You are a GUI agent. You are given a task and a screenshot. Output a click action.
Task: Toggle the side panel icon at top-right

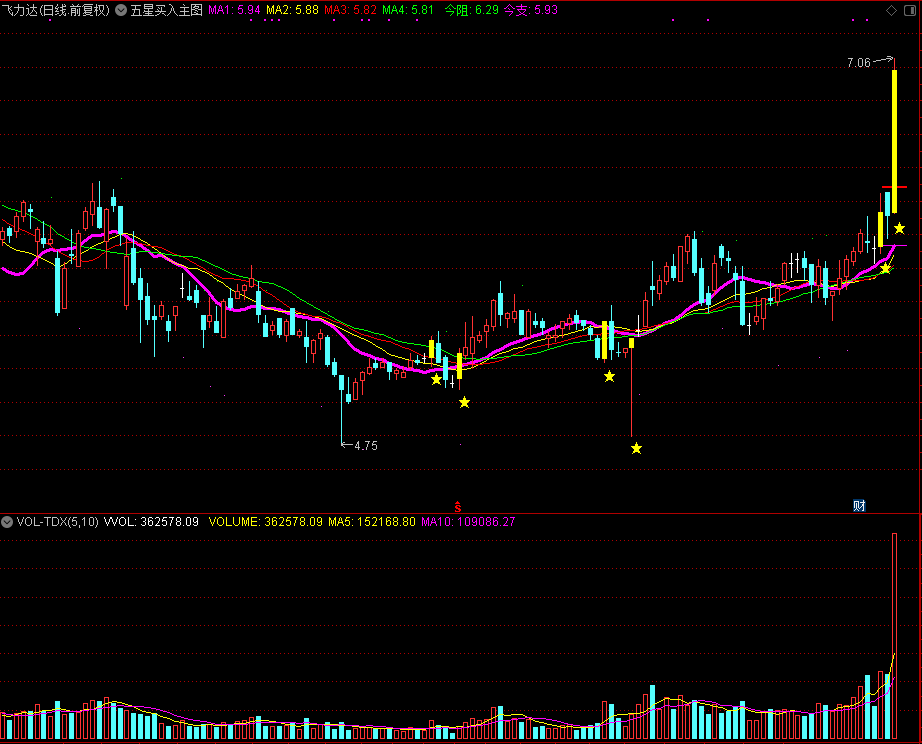click(x=910, y=10)
